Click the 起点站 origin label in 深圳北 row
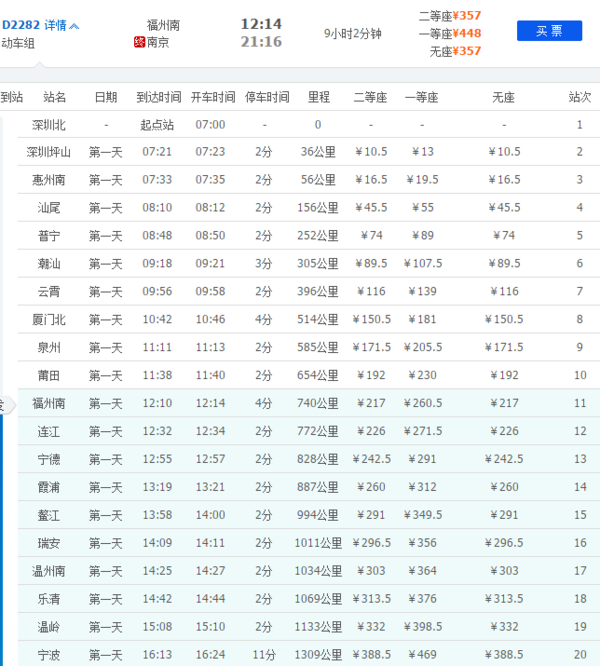Screen dimensions: 600x666 point(157,125)
